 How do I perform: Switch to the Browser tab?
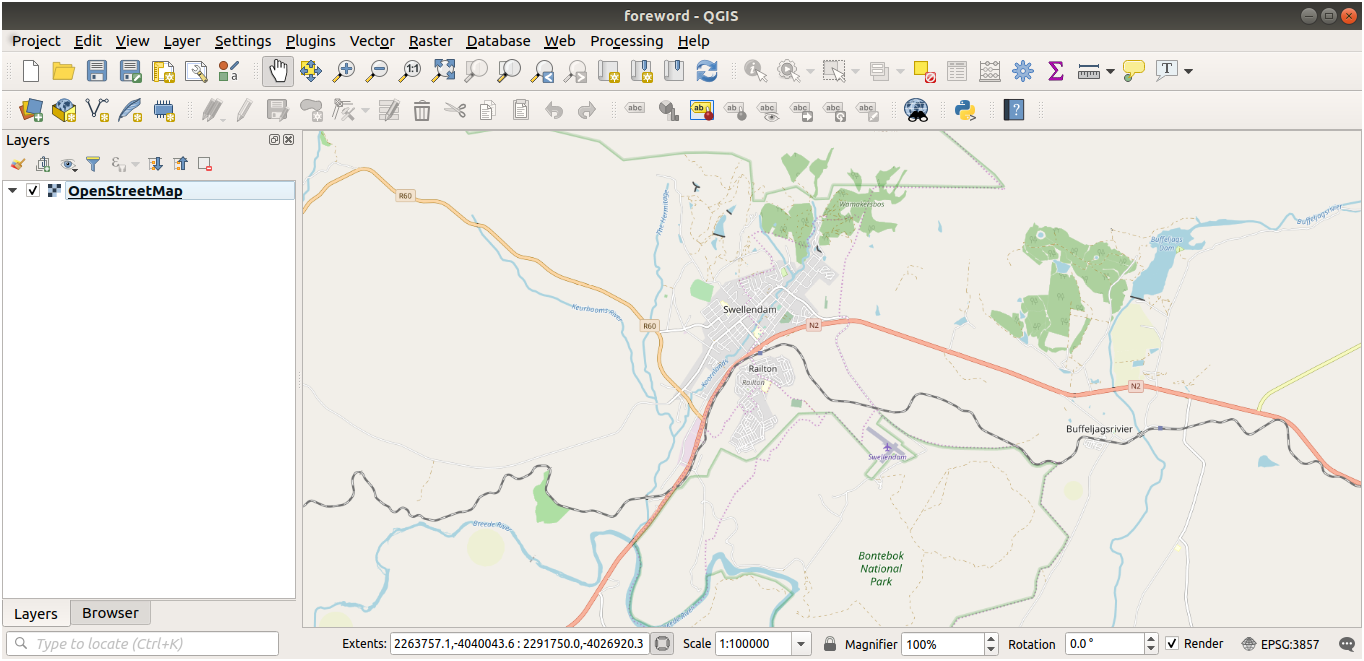(x=110, y=612)
